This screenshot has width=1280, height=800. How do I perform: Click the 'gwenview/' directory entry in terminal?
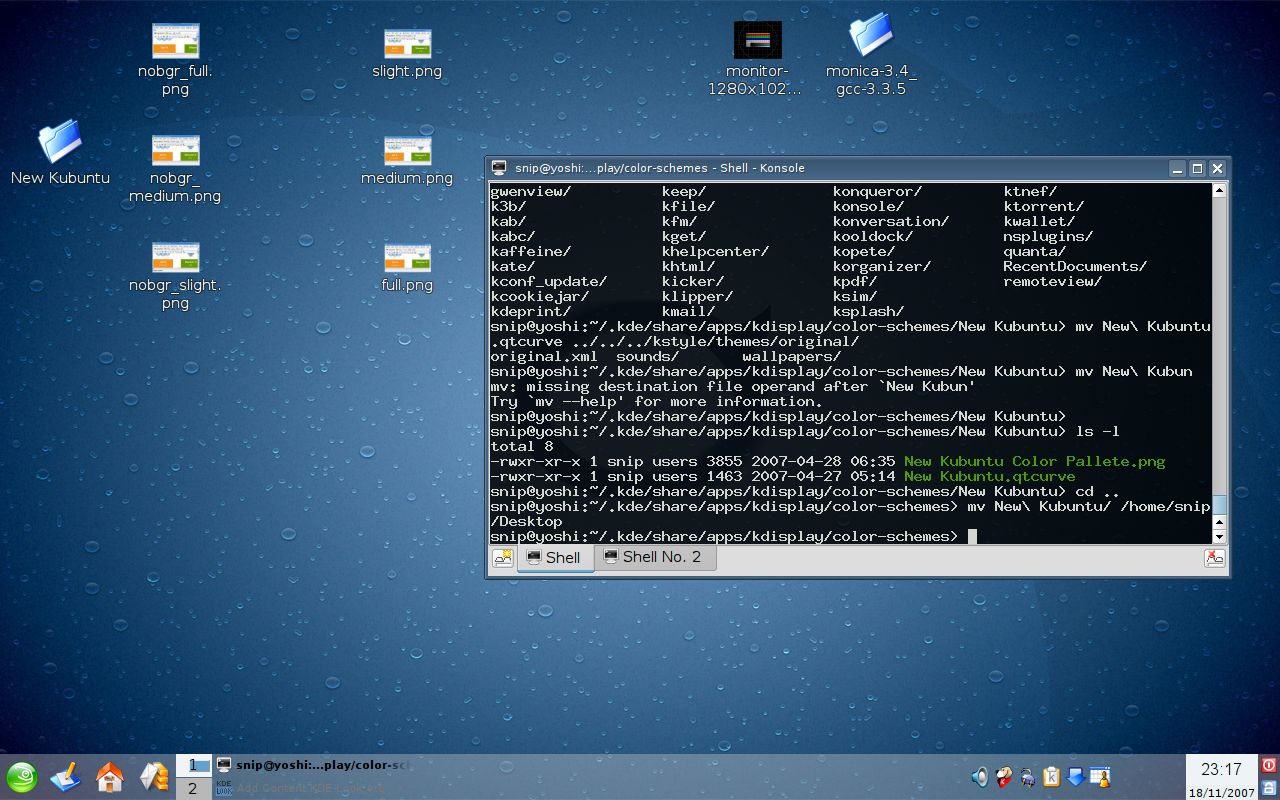(x=531, y=191)
